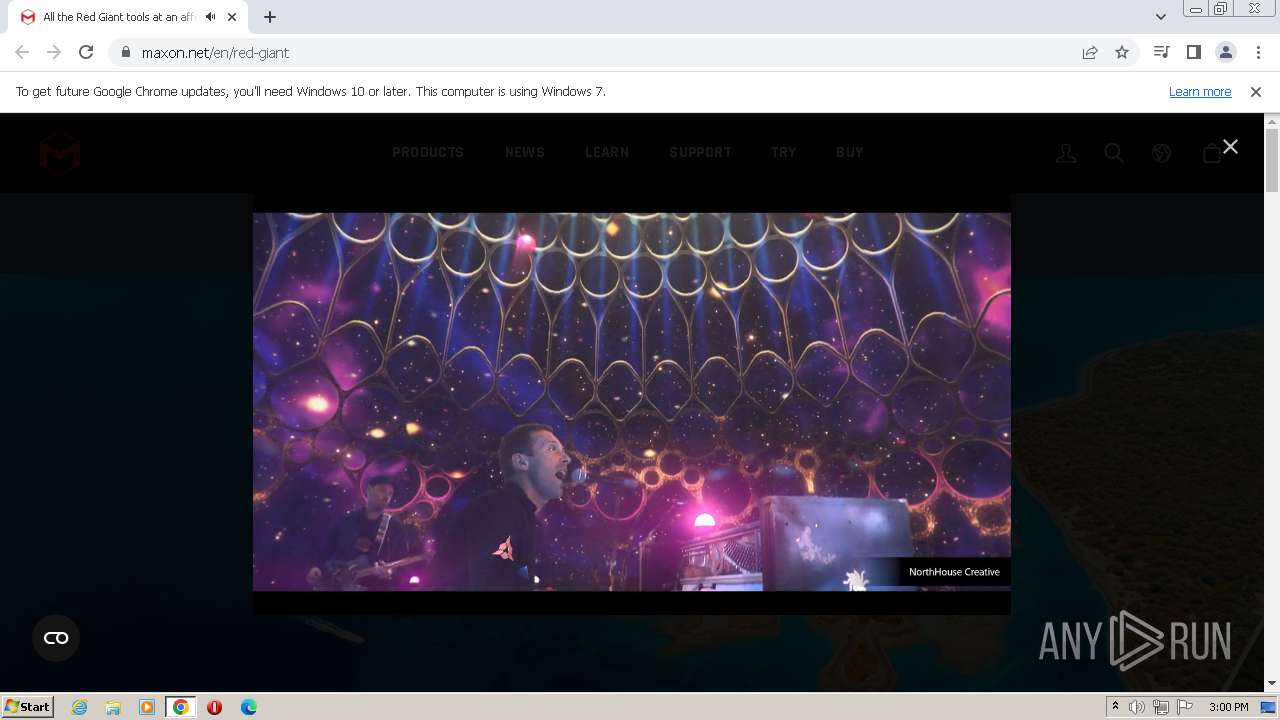The height and width of the screenshot is (720, 1280).
Task: Open the Action Center flag icon
Action: point(1185,707)
